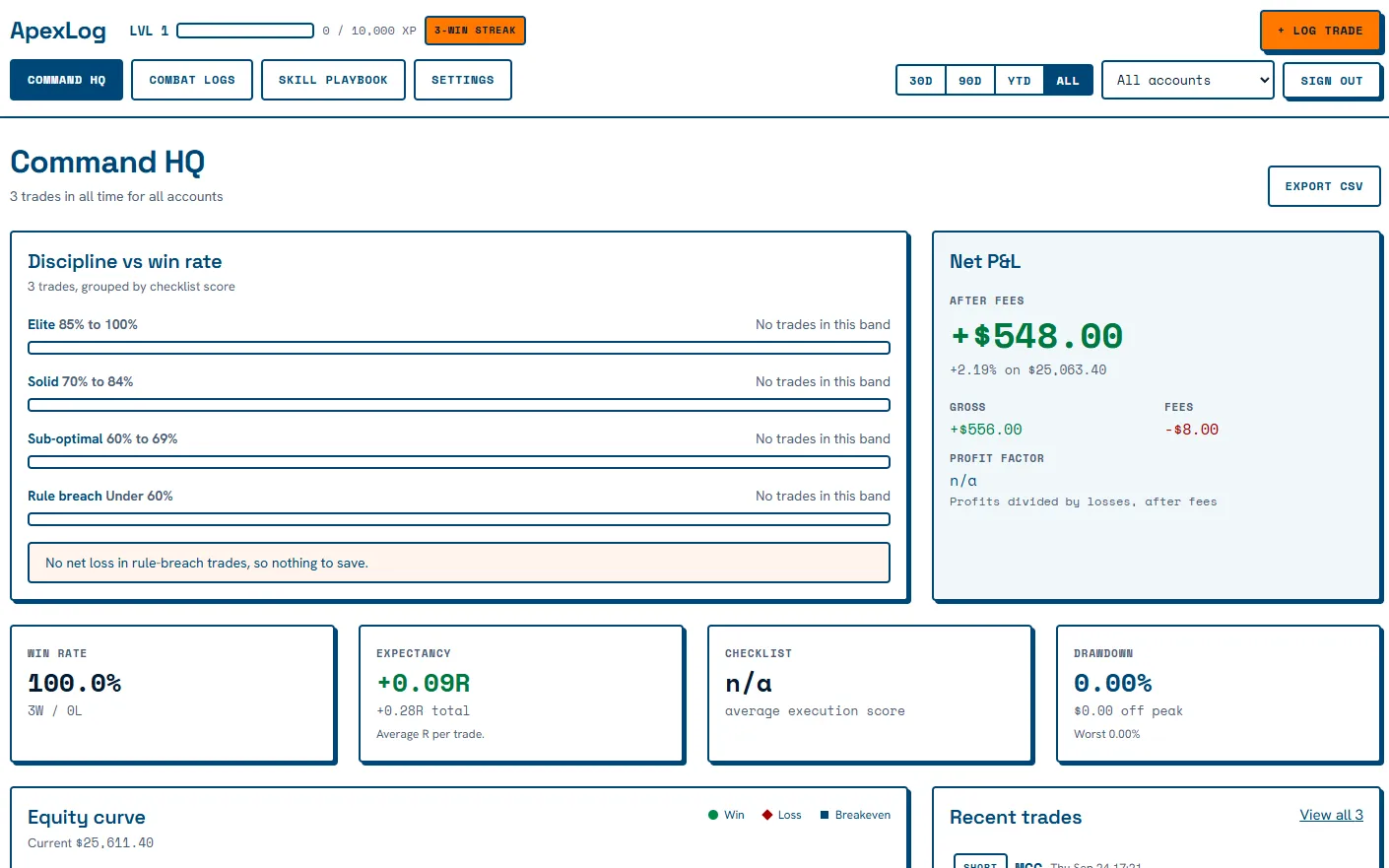The image size is (1389, 868).
Task: Open the Settings tab
Action: tap(463, 80)
